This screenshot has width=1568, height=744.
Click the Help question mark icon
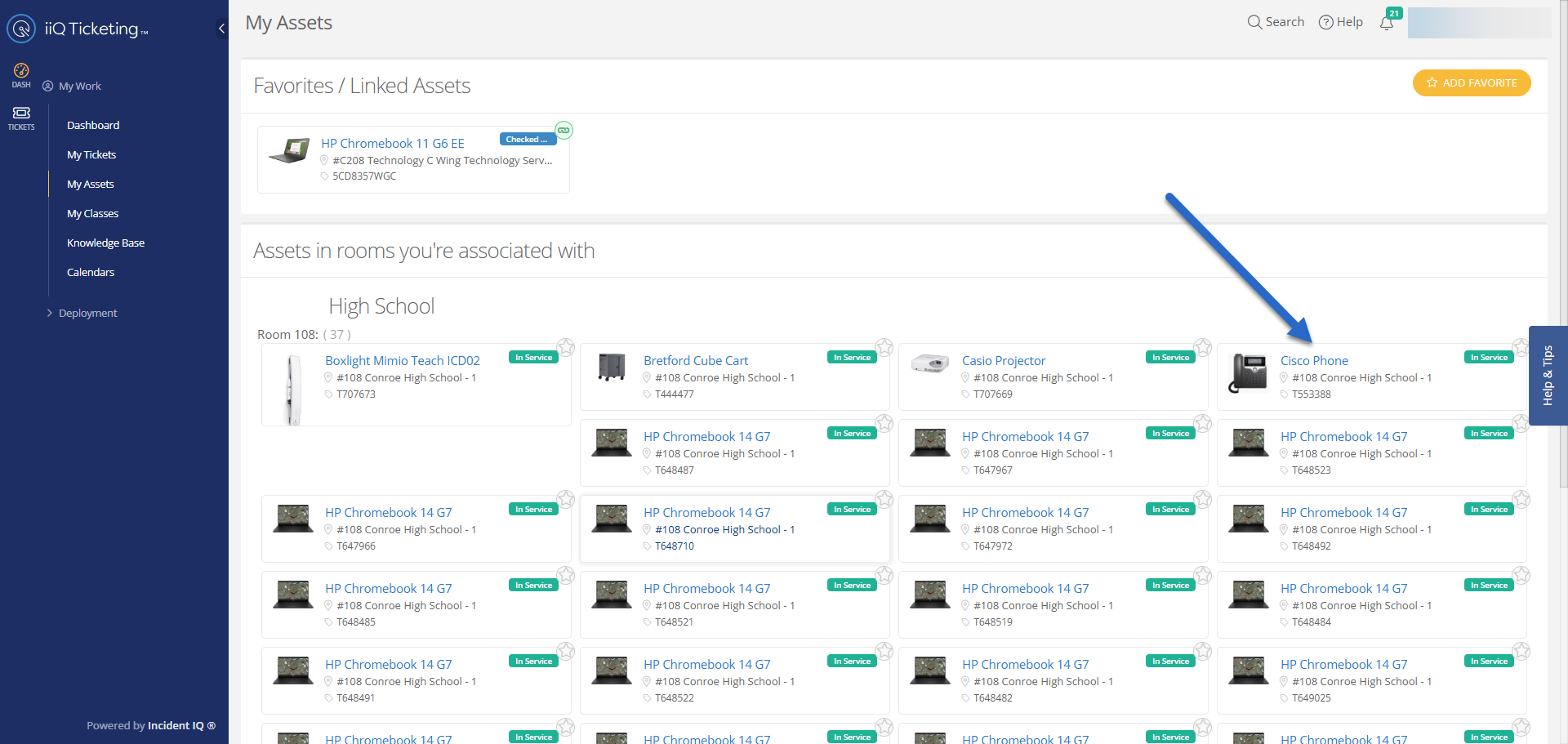[1326, 23]
